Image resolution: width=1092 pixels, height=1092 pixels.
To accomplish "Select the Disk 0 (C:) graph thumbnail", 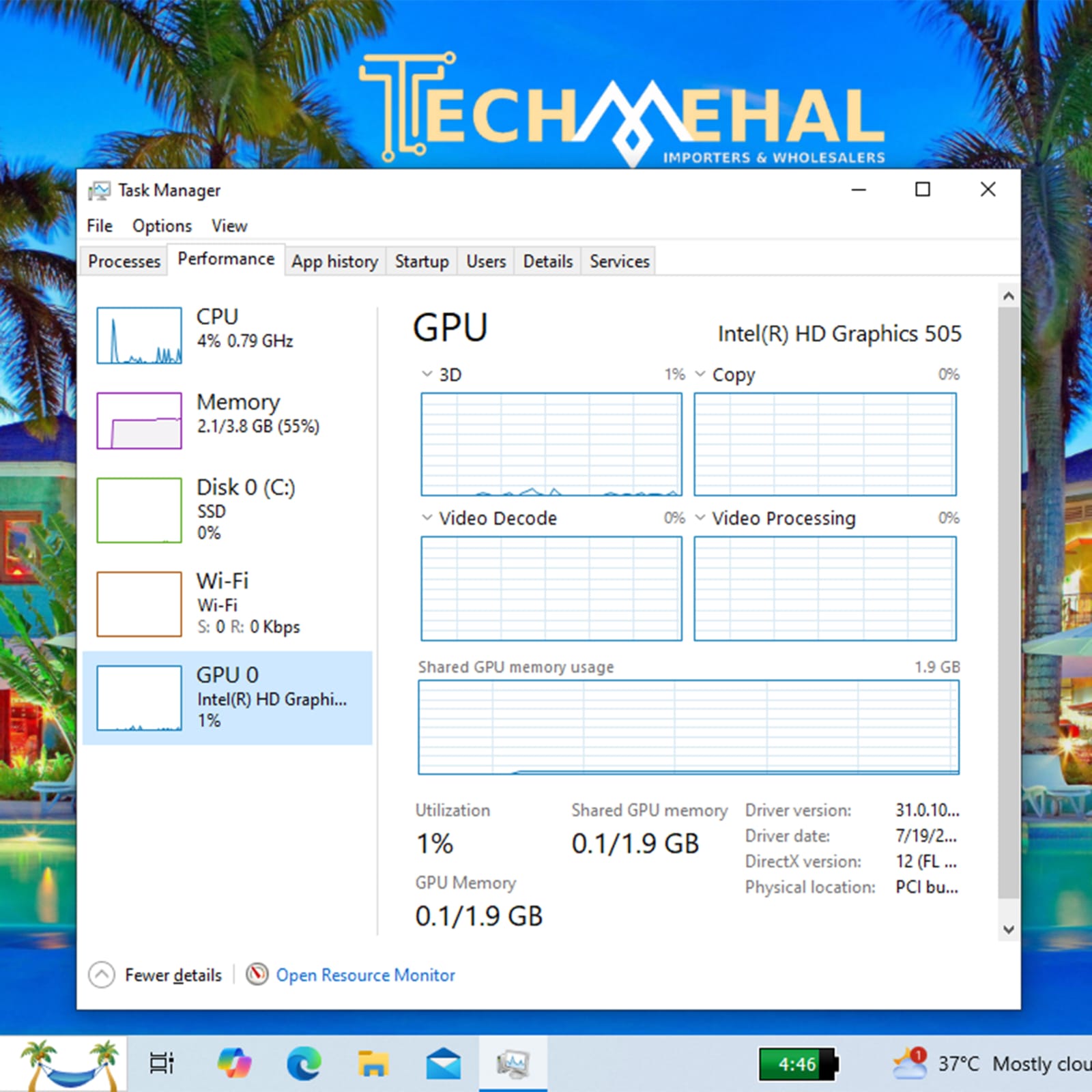I will [139, 510].
